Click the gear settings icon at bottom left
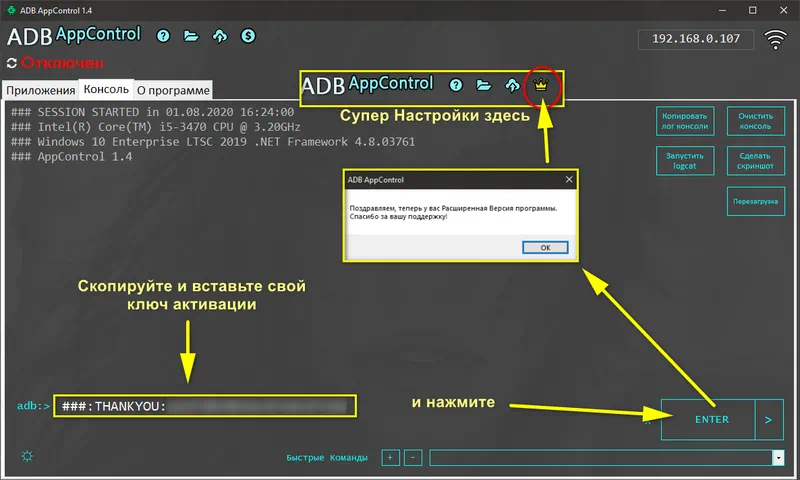800x480 pixels. (27, 456)
